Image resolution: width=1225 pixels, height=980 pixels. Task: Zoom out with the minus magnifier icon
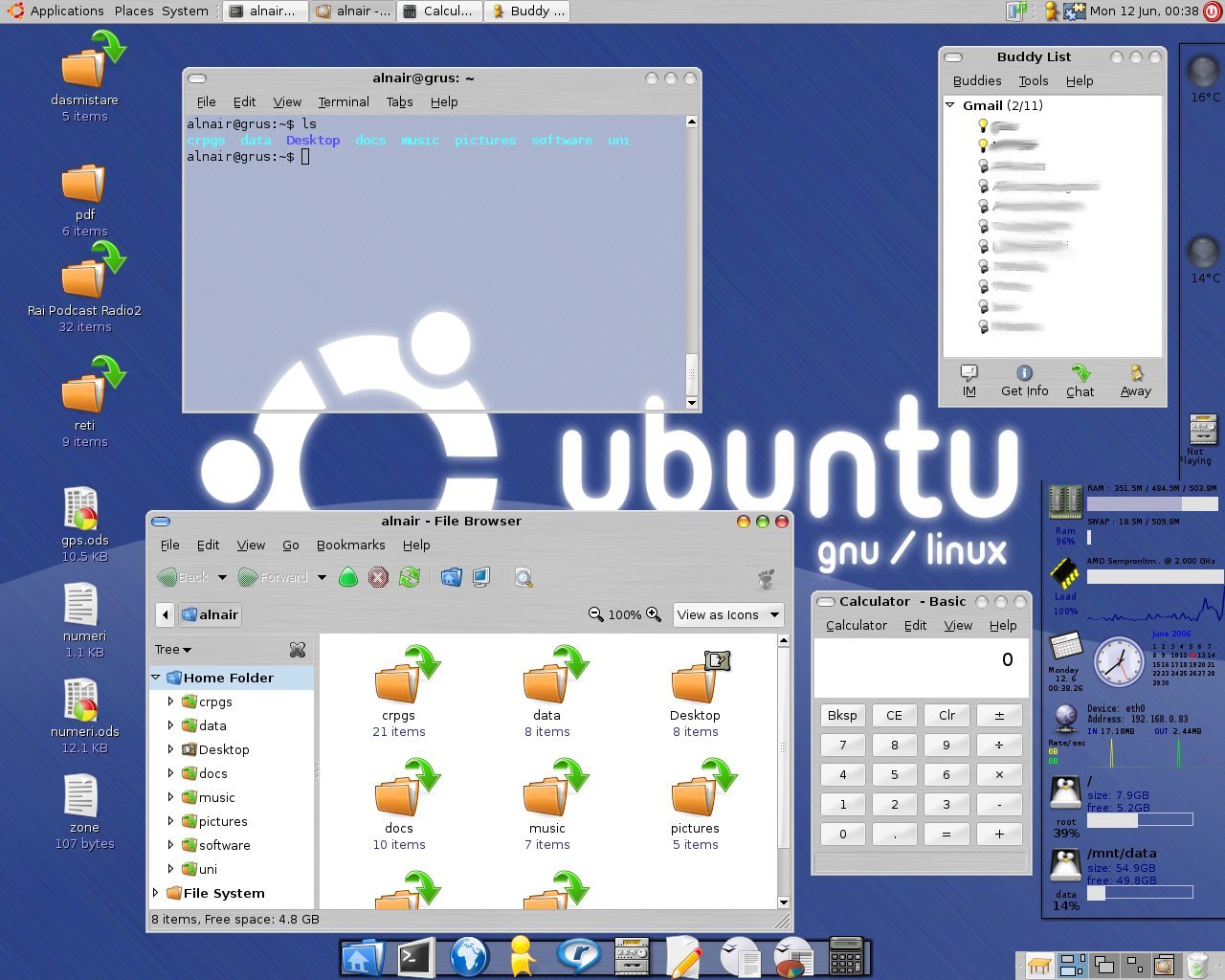596,614
